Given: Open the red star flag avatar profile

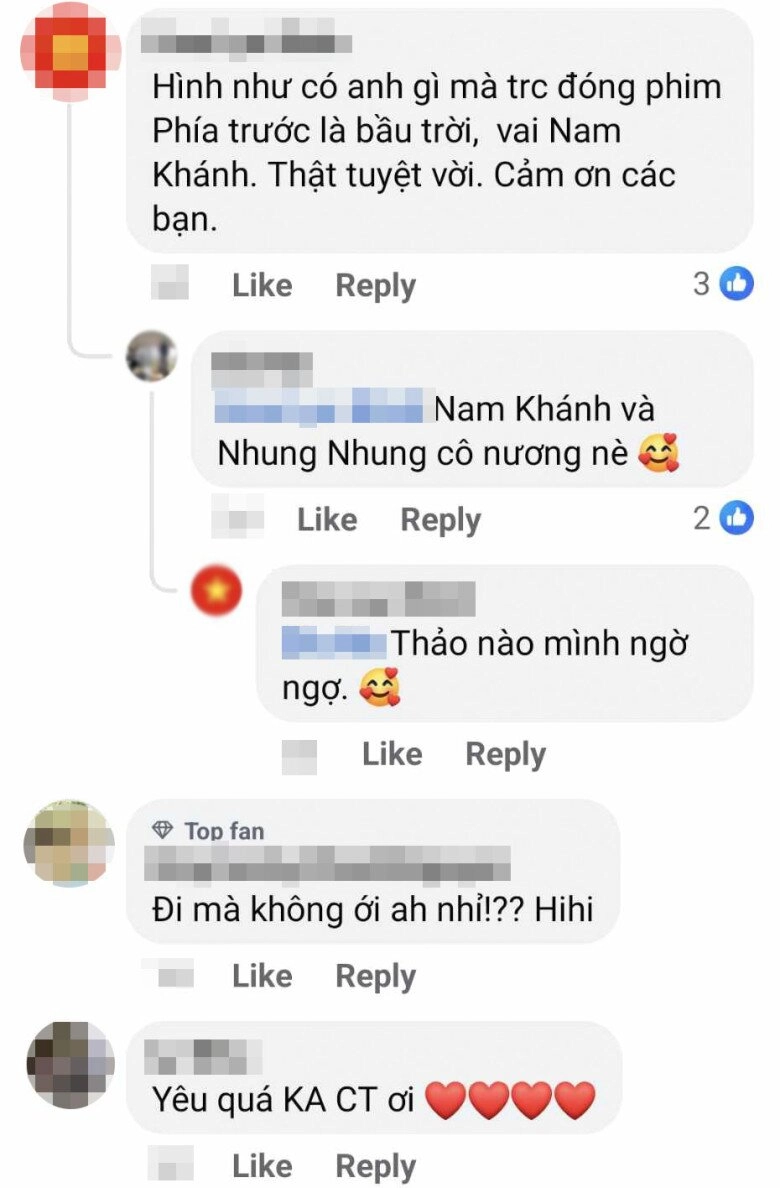Looking at the screenshot, I should [x=216, y=590].
